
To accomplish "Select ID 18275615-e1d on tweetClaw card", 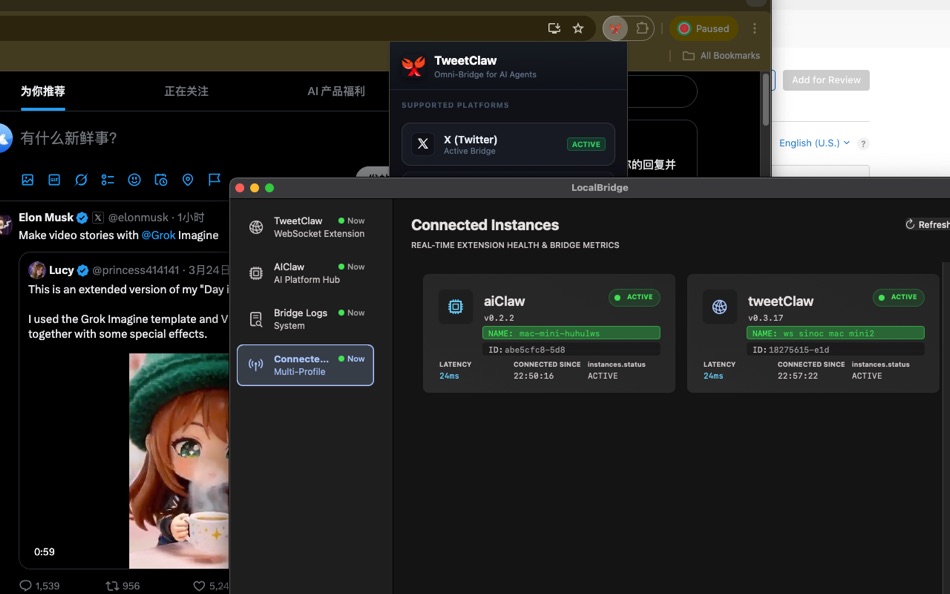I will 835,350.
